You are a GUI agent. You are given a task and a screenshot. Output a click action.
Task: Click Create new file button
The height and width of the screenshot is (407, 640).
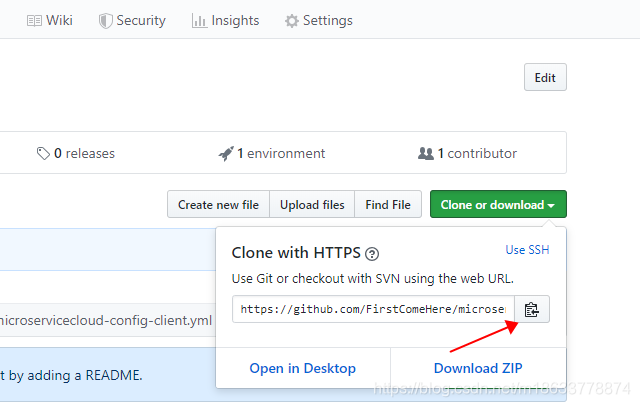click(218, 204)
